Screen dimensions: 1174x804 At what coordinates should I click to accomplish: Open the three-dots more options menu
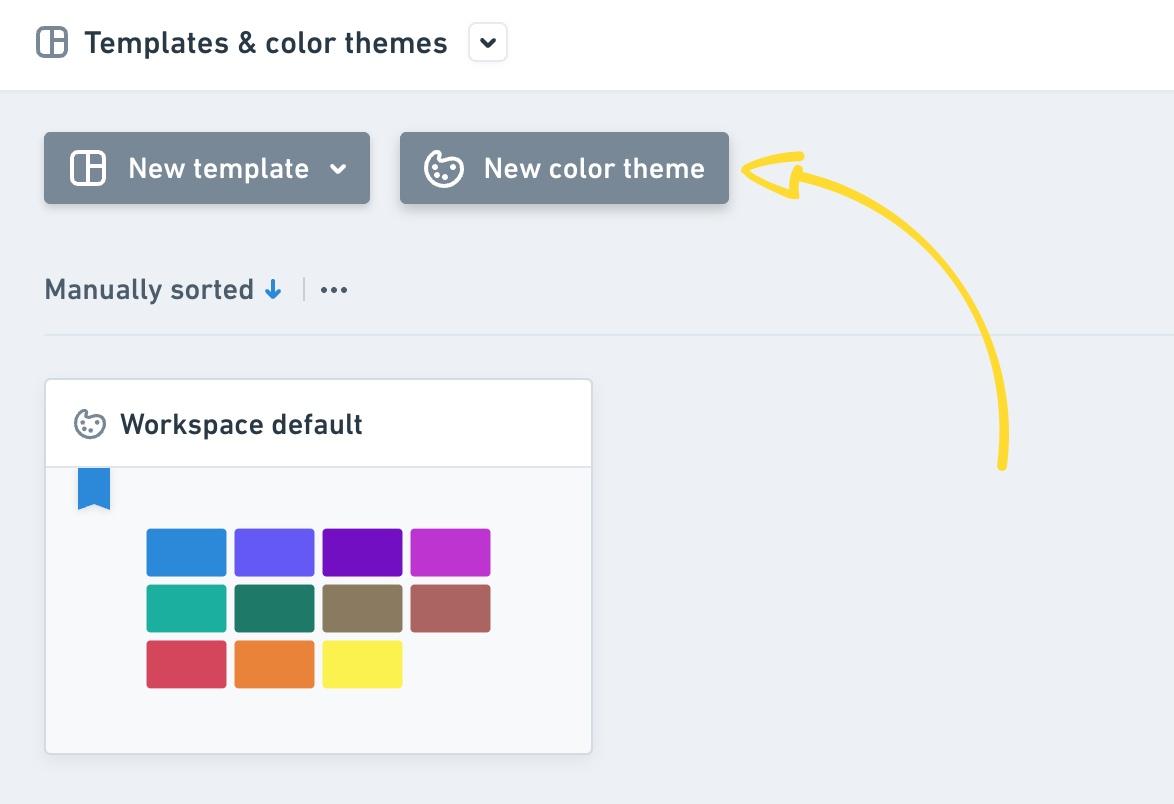pyautogui.click(x=334, y=290)
